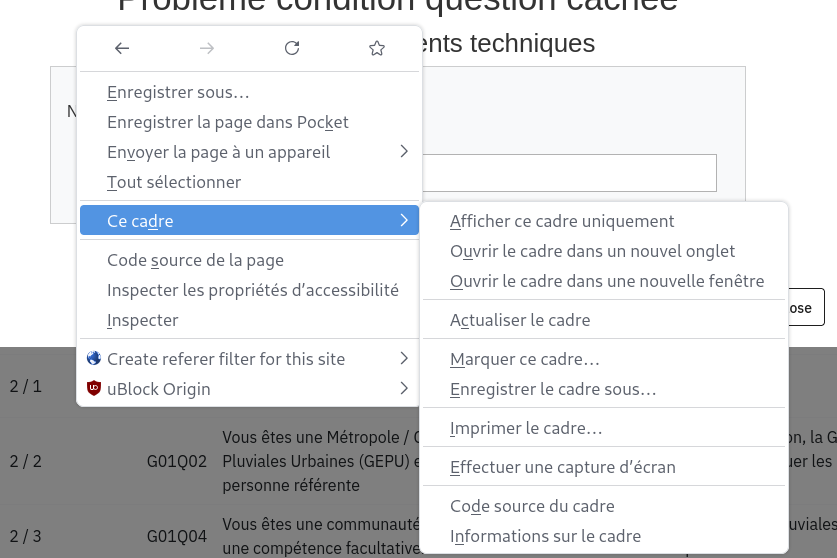This screenshot has width=837, height=558.
Task: Select Actualiser le cadre
Action: [520, 320]
